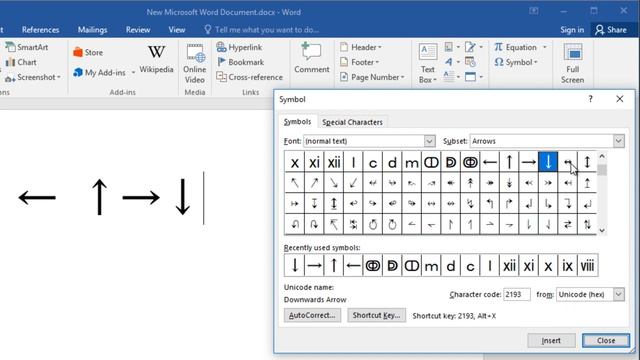This screenshot has height=360, width=640.
Task: Insert a Hyperlink
Action: coord(239,47)
